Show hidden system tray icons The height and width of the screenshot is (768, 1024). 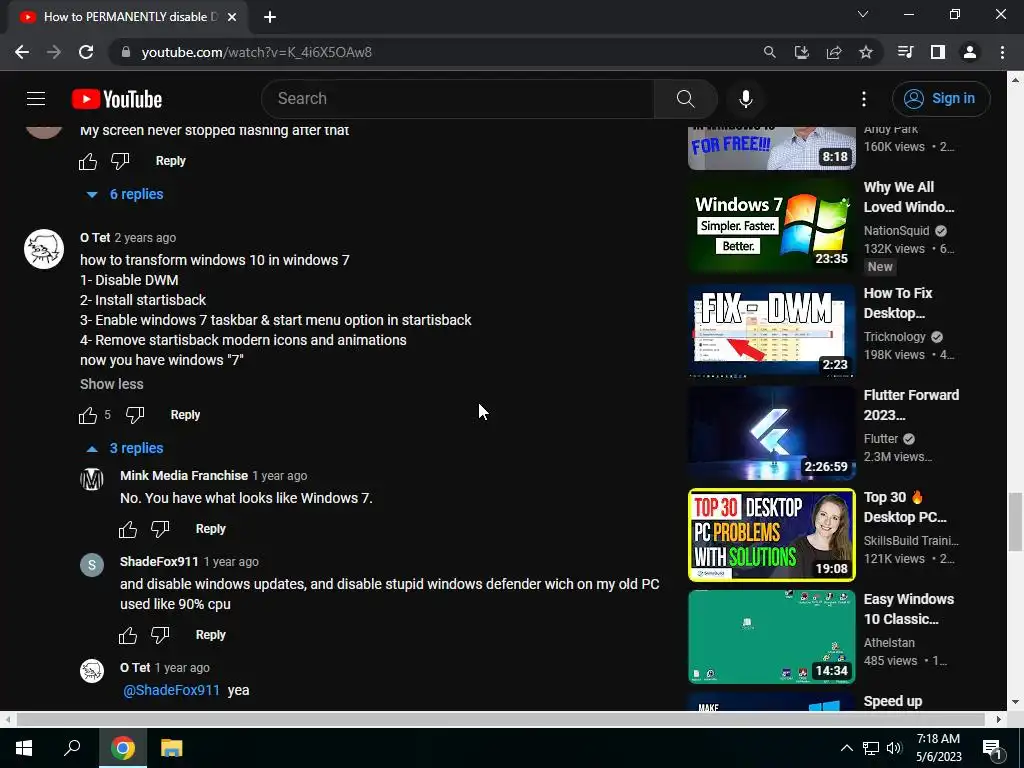(x=846, y=748)
